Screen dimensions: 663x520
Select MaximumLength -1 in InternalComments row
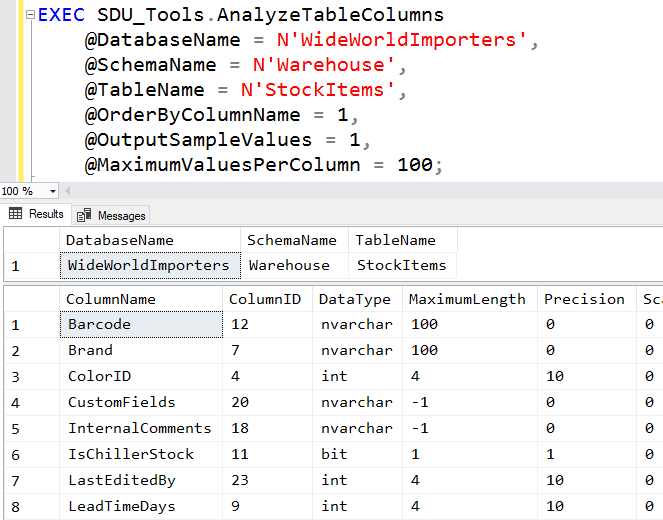point(470,428)
